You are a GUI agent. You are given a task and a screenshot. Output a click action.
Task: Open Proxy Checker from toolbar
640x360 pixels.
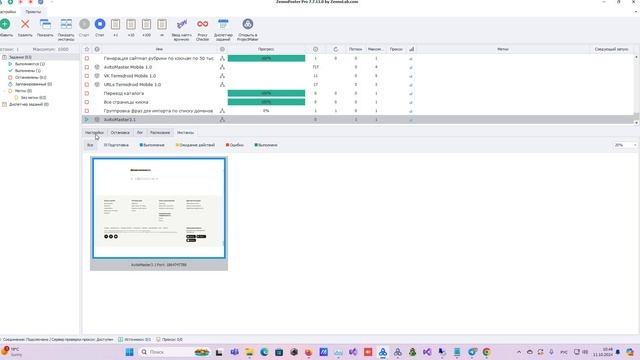pos(202,24)
